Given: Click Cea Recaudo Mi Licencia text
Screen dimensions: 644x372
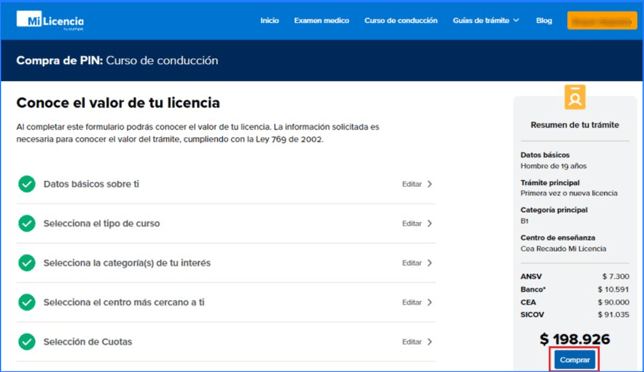Looking at the screenshot, I should [x=563, y=248].
